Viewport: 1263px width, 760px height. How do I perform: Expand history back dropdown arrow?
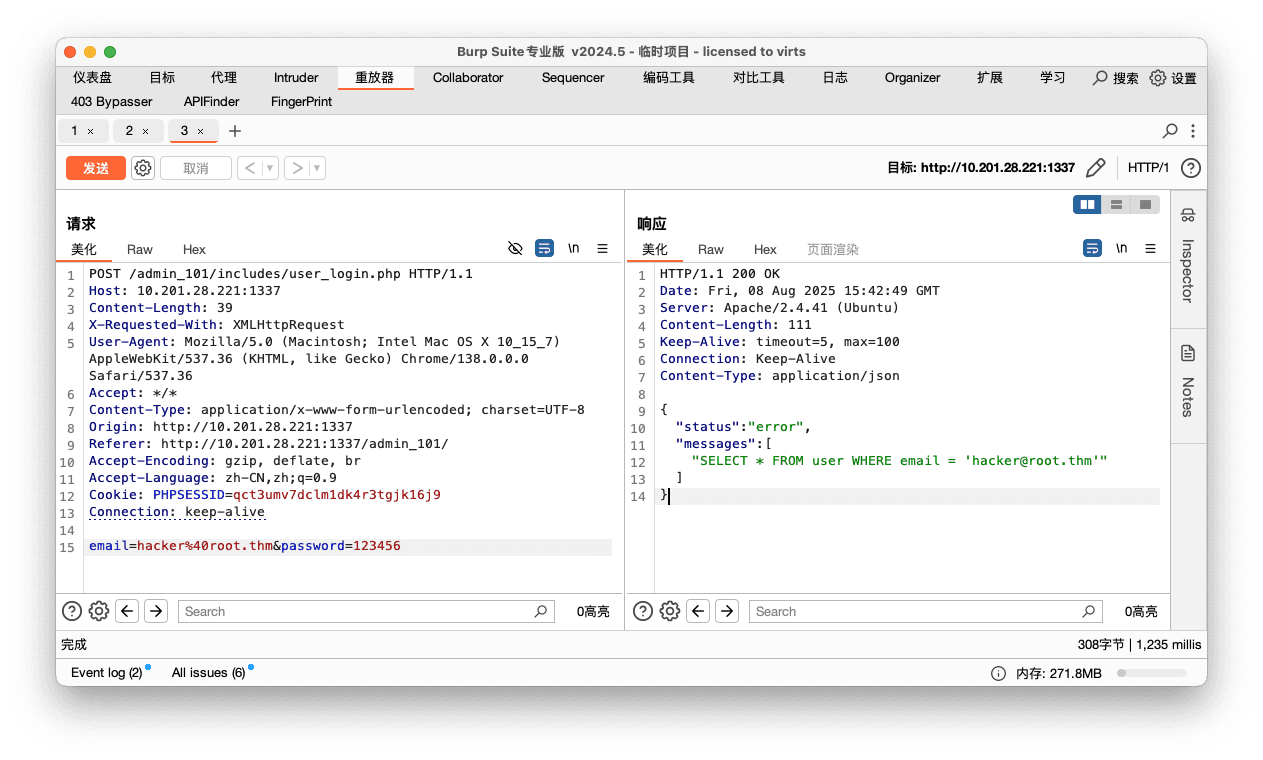pyautogui.click(x=270, y=168)
